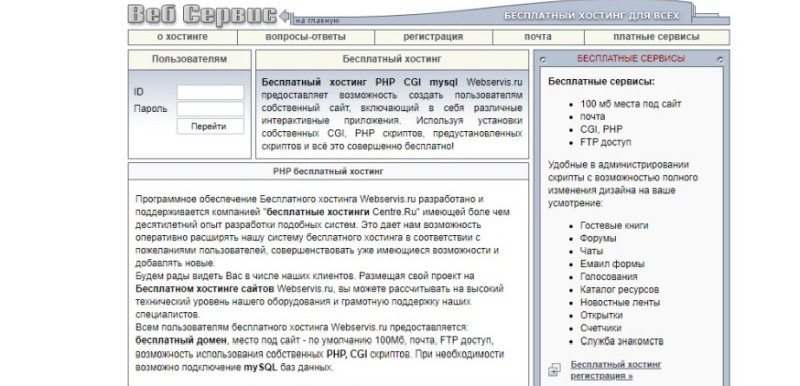
Task: Click the Перейти login button
Action: [x=210, y=126]
